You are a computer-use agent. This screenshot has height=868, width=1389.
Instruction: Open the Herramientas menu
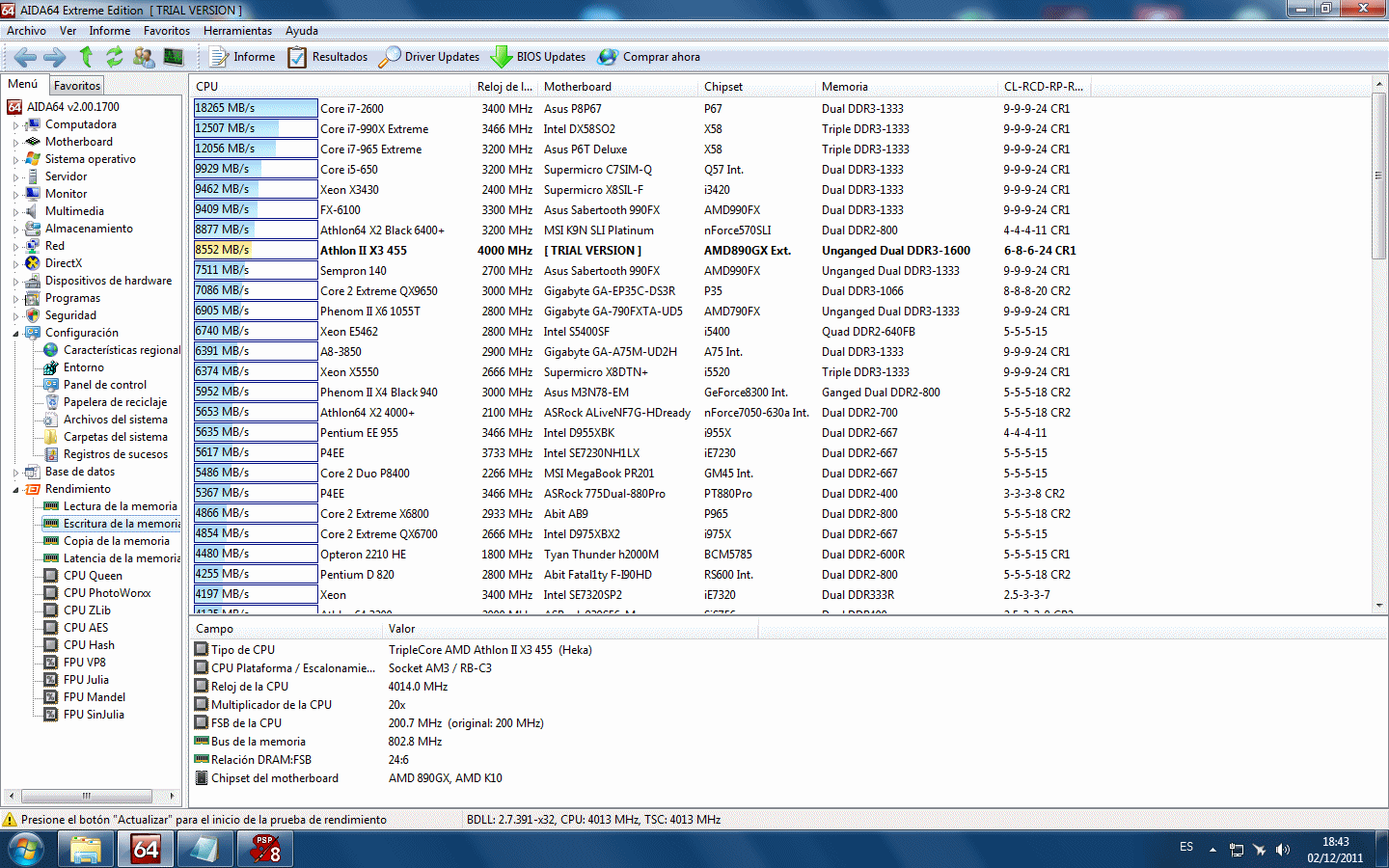click(x=237, y=31)
